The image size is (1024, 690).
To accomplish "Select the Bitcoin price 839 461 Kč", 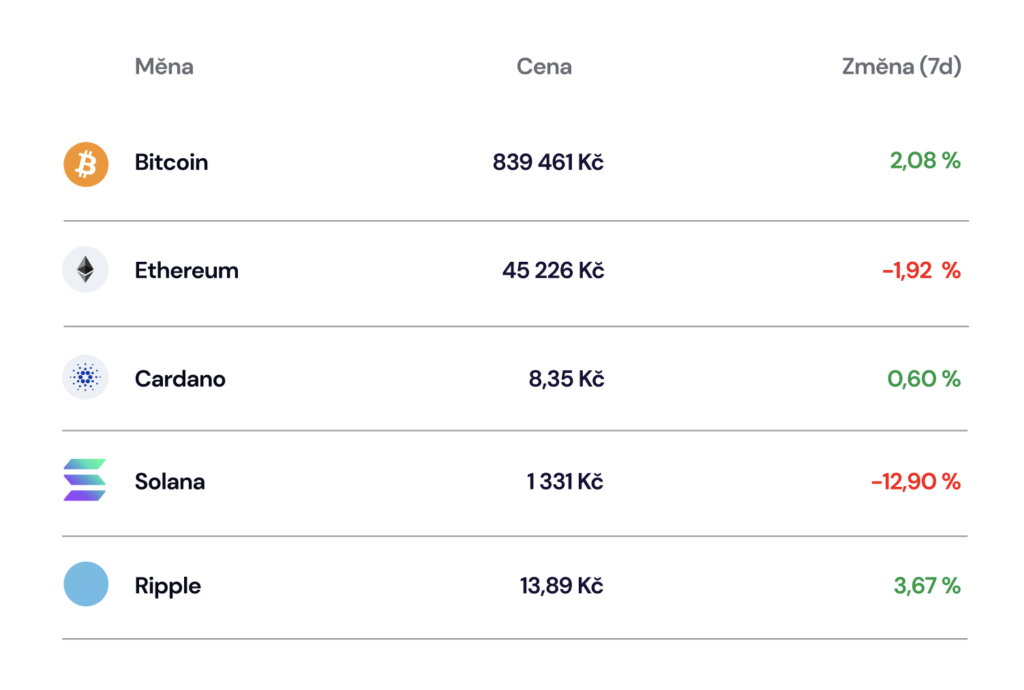I will (548, 162).
